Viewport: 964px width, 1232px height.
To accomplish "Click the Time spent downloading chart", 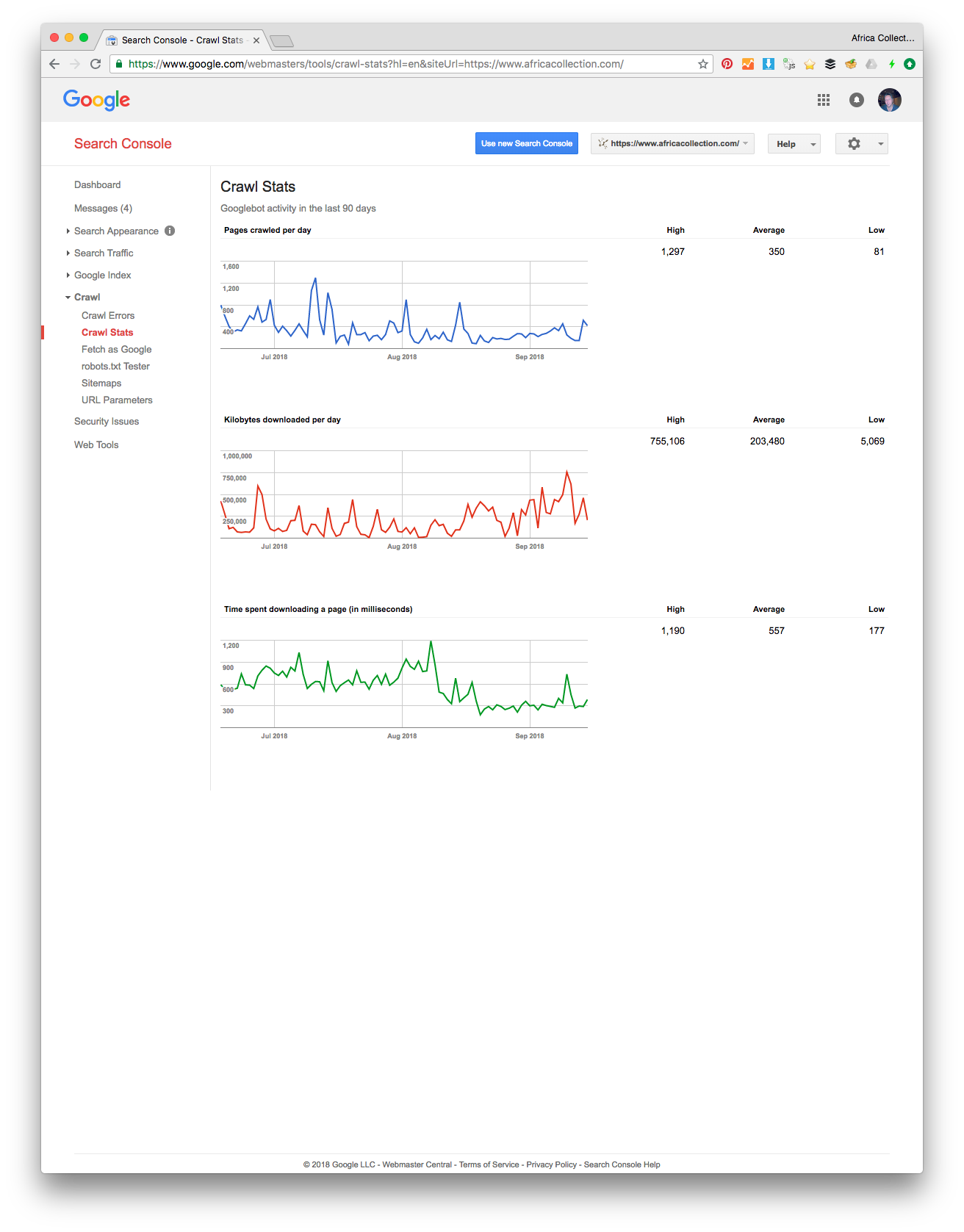I will tap(404, 684).
